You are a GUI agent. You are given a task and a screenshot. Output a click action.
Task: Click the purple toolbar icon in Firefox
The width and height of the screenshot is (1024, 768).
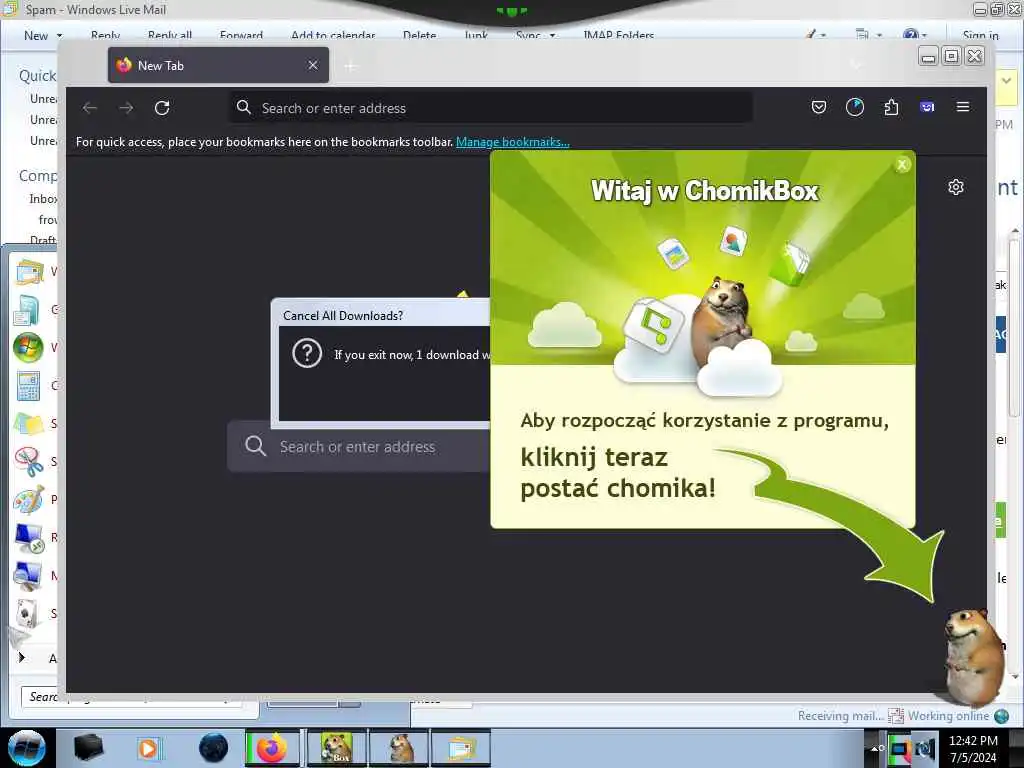tap(927, 107)
